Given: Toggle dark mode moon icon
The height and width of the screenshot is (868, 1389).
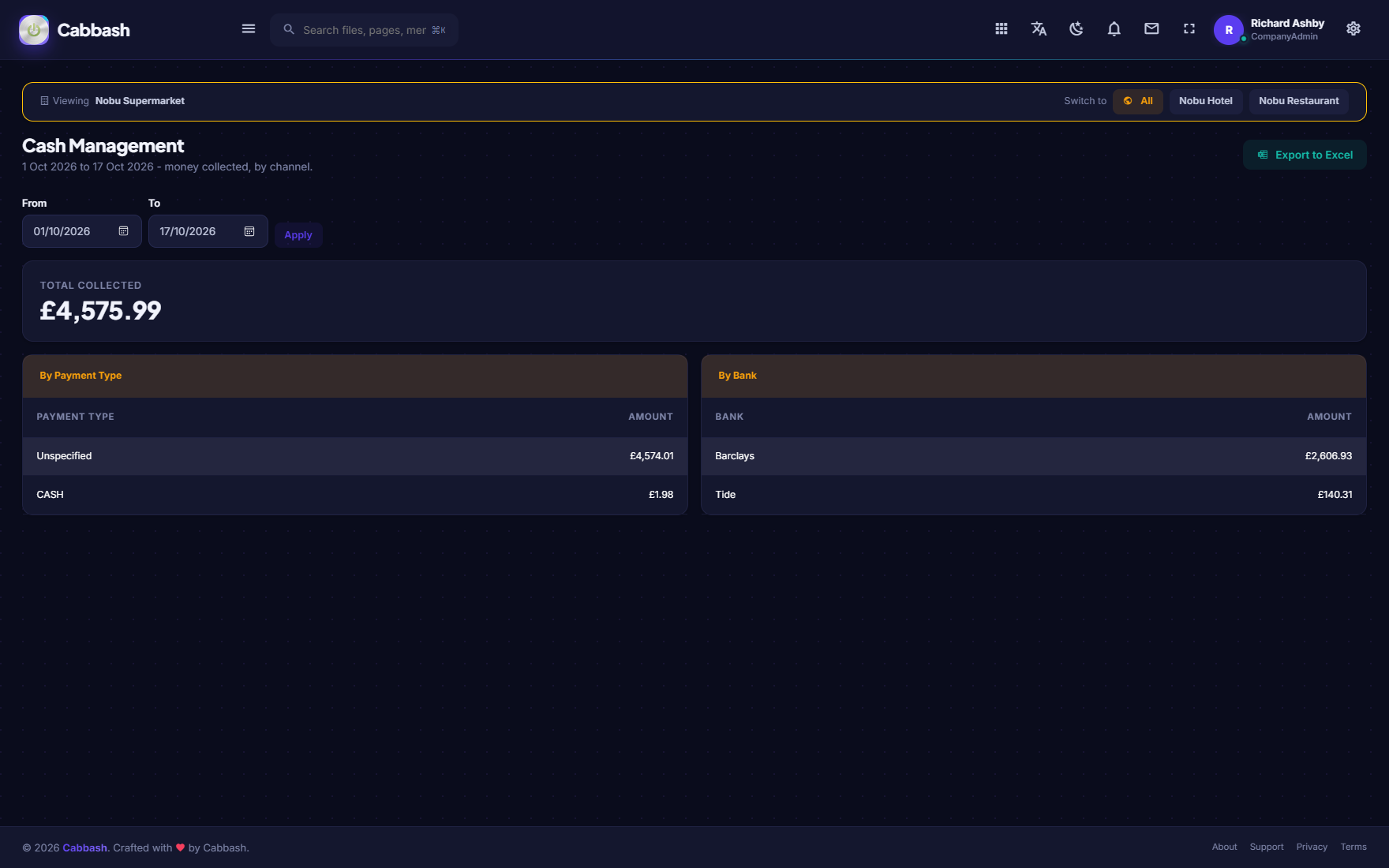Looking at the screenshot, I should (x=1076, y=29).
